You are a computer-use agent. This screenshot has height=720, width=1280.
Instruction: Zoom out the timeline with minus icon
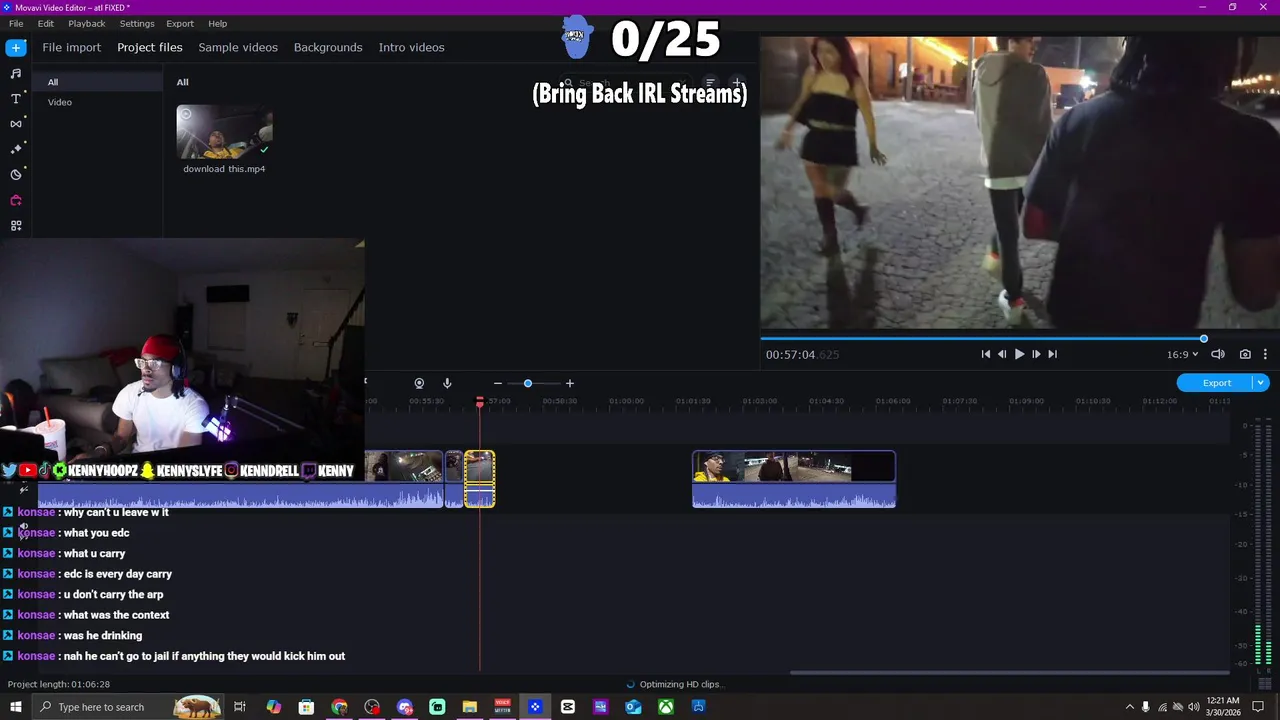tap(497, 383)
